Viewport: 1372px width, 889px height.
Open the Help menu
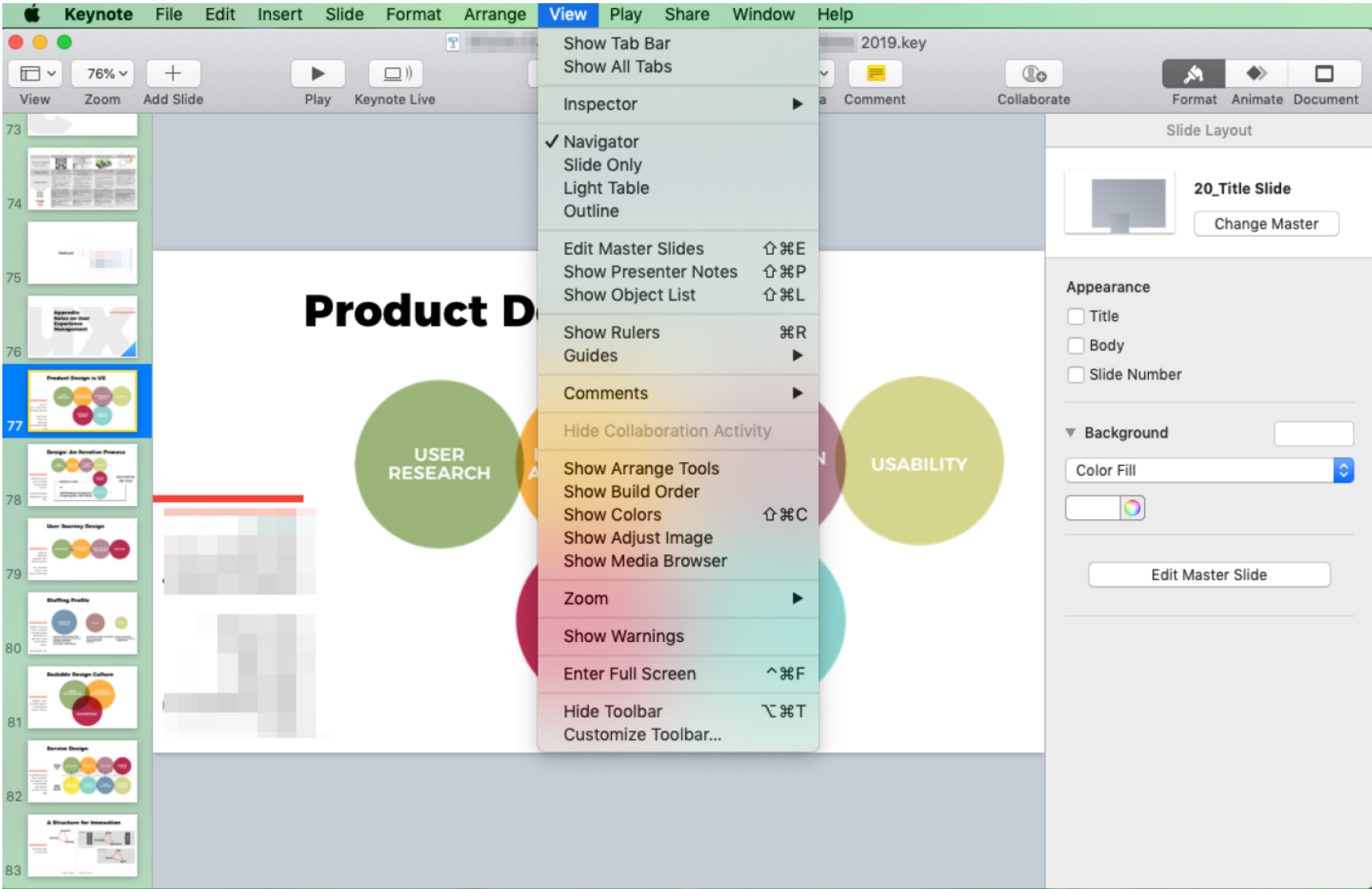click(835, 14)
